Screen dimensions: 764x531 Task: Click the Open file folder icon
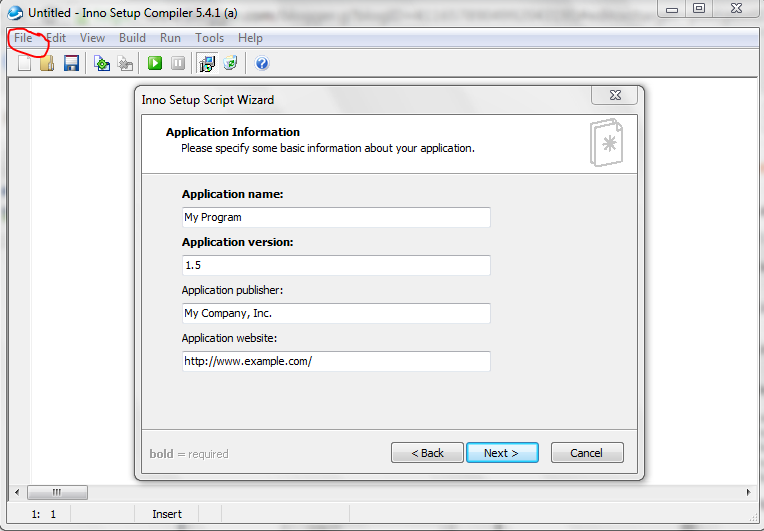[x=47, y=63]
